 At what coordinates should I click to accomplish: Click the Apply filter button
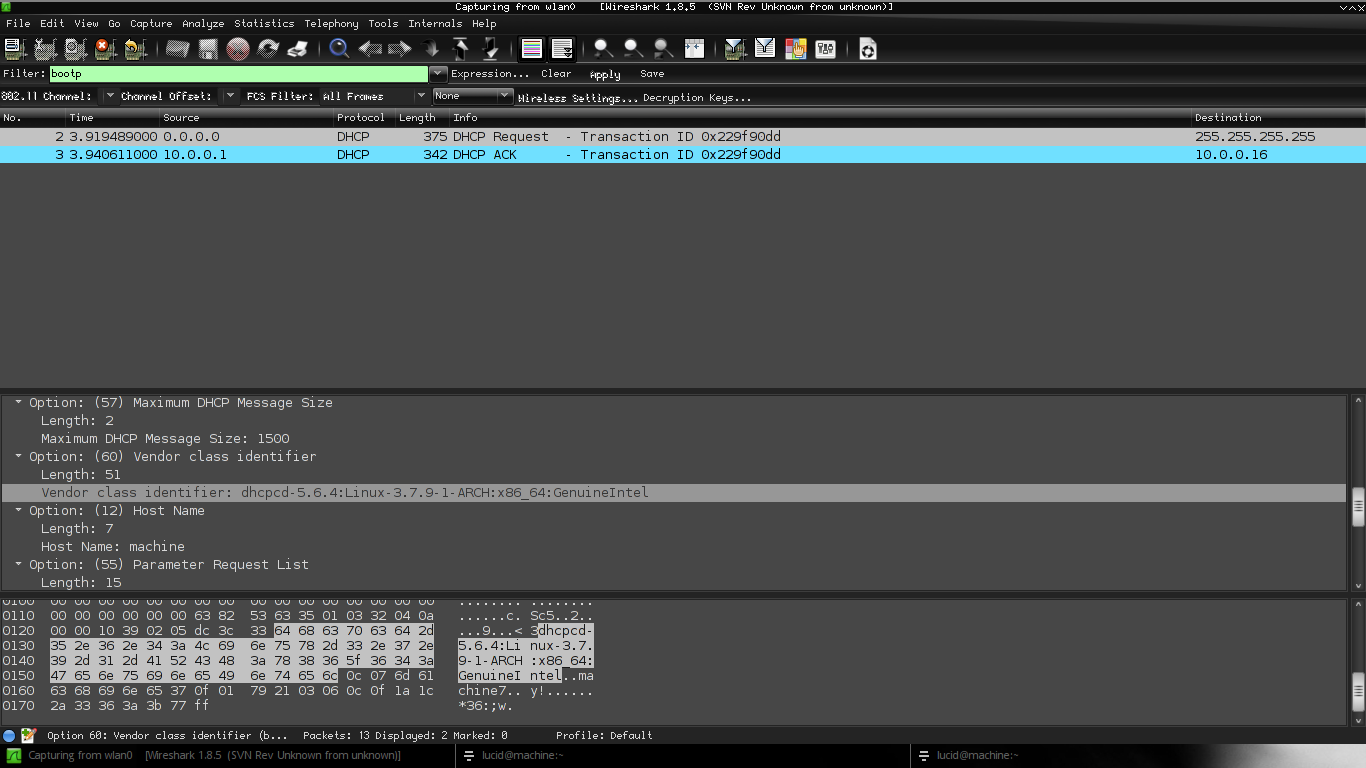coord(605,74)
